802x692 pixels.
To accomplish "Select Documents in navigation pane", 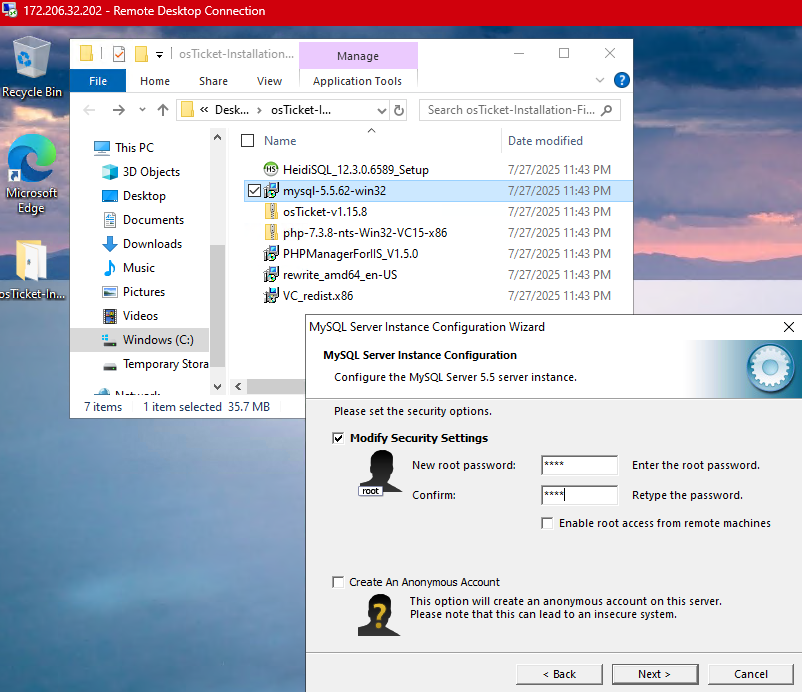I will 143,220.
